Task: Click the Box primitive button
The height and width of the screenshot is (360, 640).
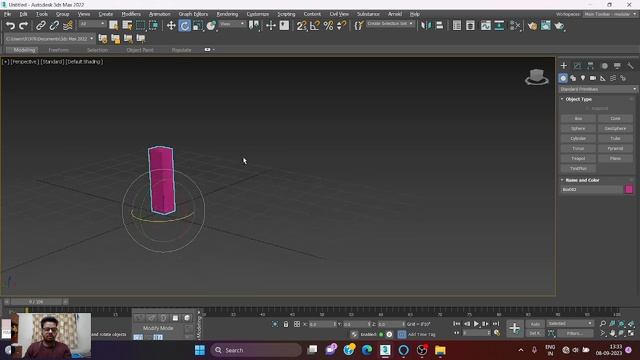Action: [x=578, y=119]
